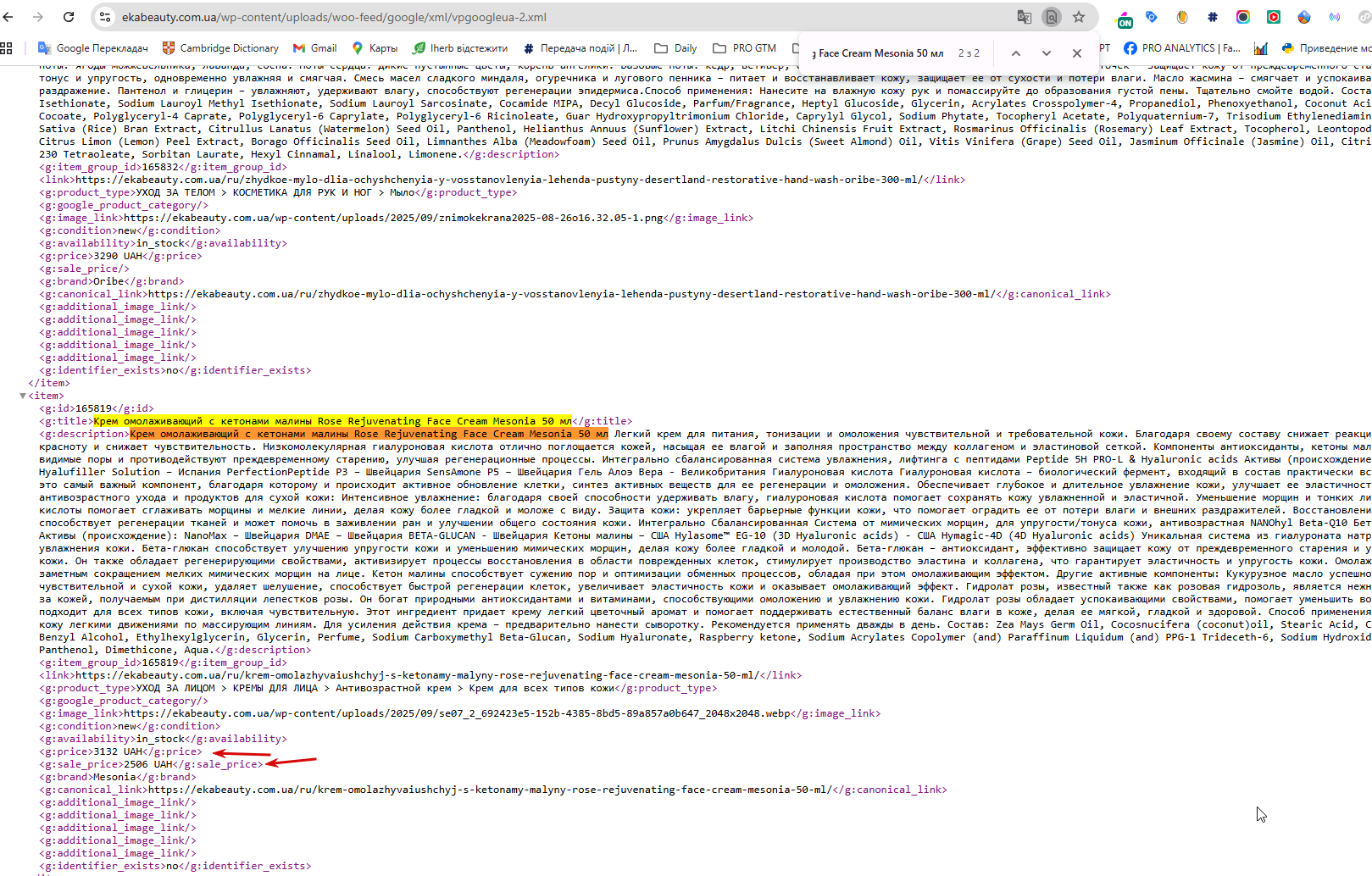
Task: Click the address bar URL
Action: point(334,17)
